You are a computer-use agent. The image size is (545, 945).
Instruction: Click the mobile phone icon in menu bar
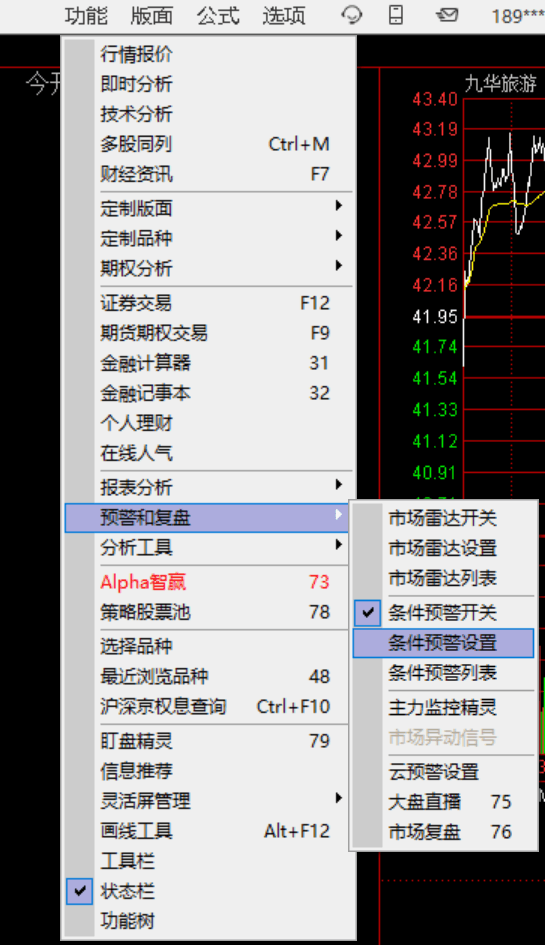pos(395,15)
